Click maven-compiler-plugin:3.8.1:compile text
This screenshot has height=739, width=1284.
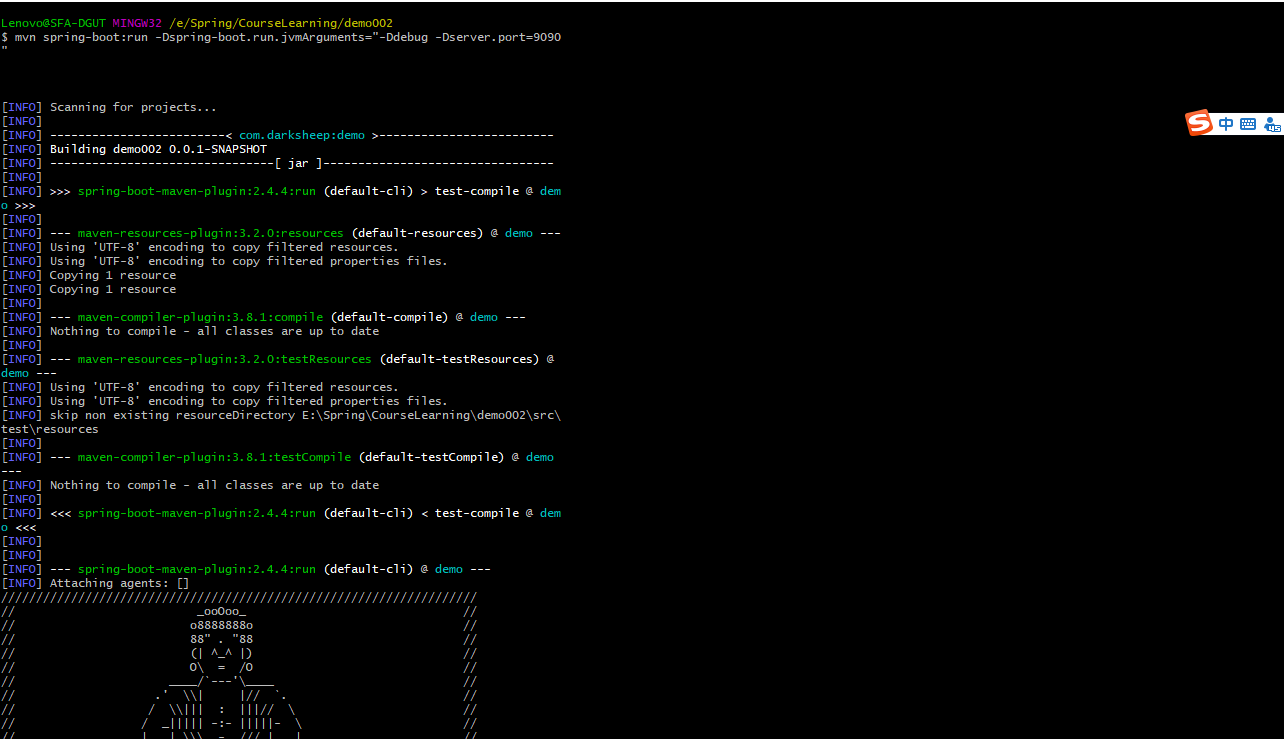point(200,317)
